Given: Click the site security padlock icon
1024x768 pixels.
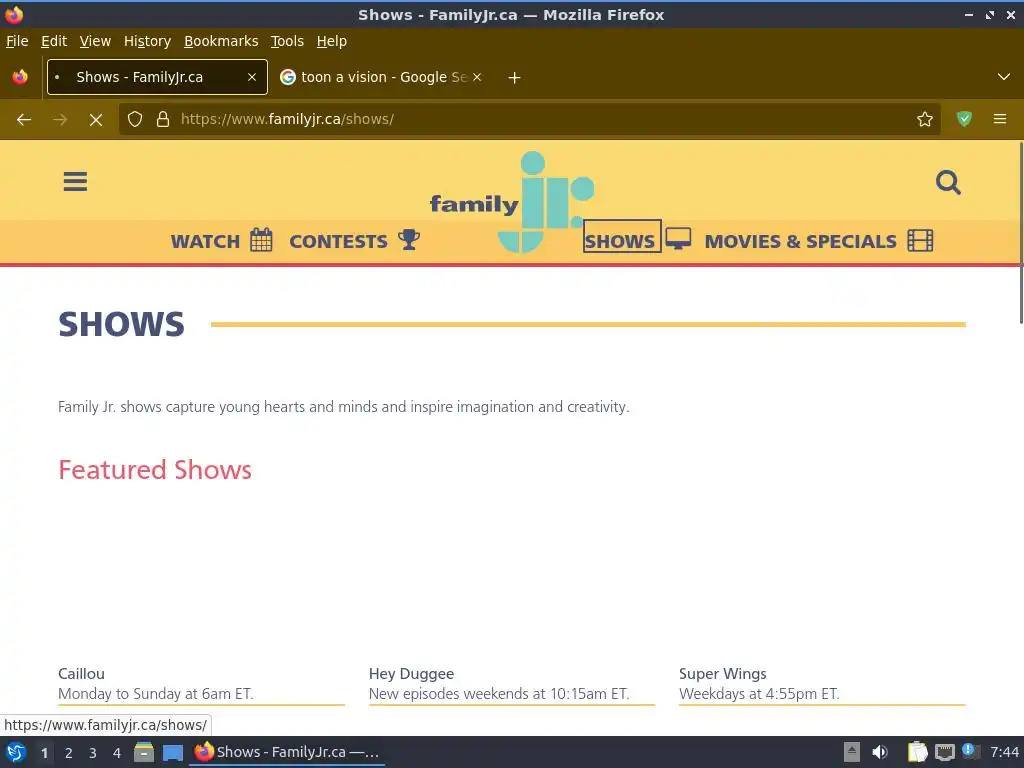Looking at the screenshot, I should (x=163, y=119).
